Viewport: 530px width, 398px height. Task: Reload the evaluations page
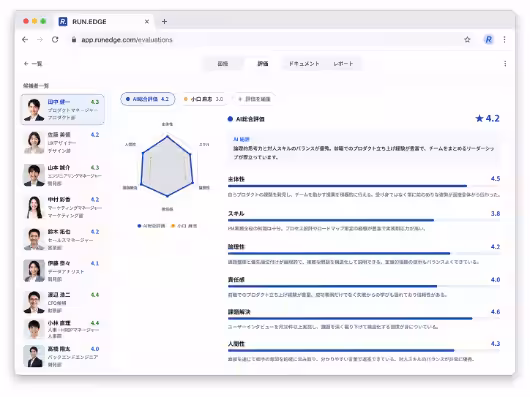tap(55, 40)
